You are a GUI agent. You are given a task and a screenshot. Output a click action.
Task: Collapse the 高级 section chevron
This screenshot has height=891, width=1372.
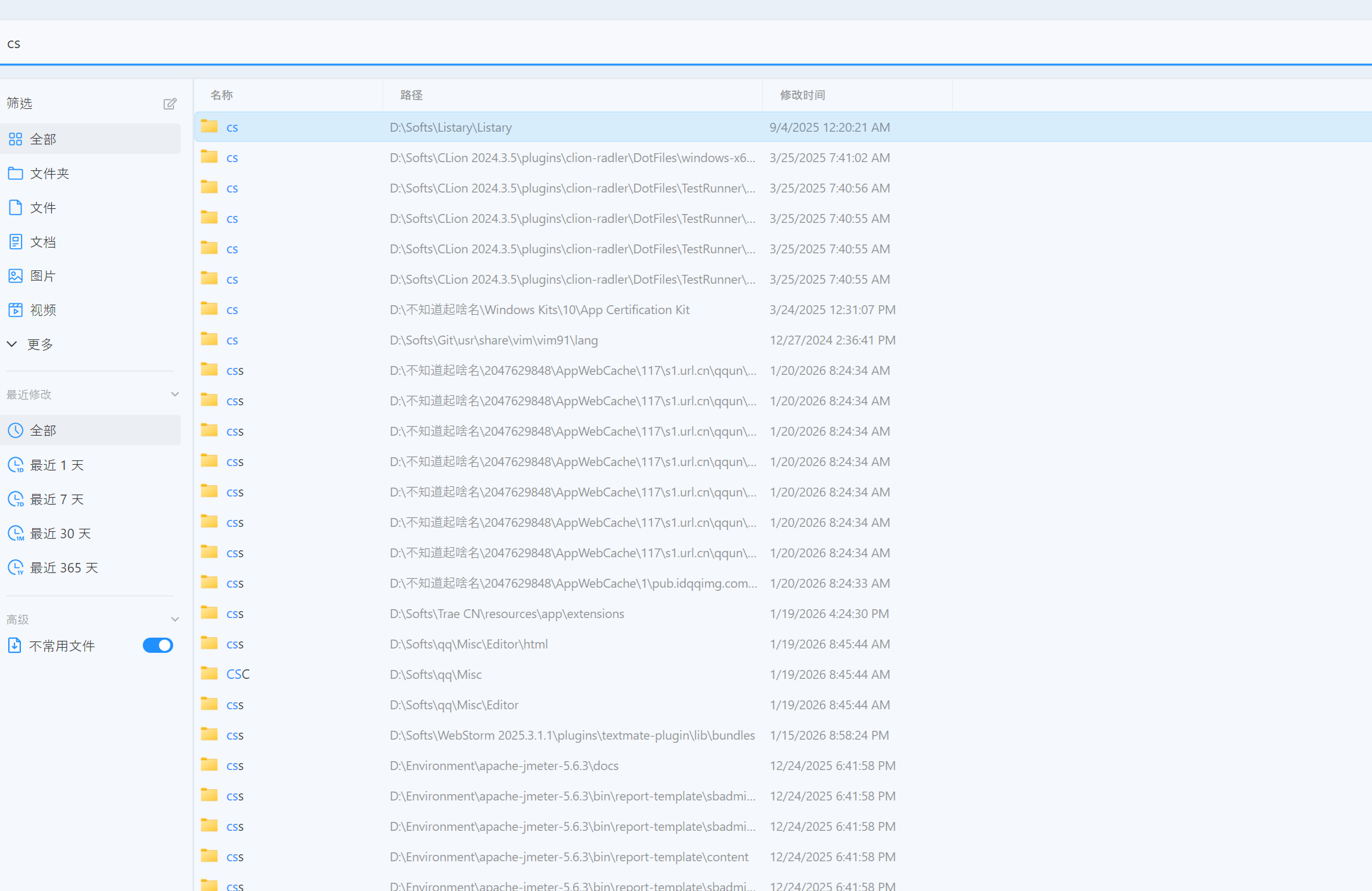(x=175, y=619)
